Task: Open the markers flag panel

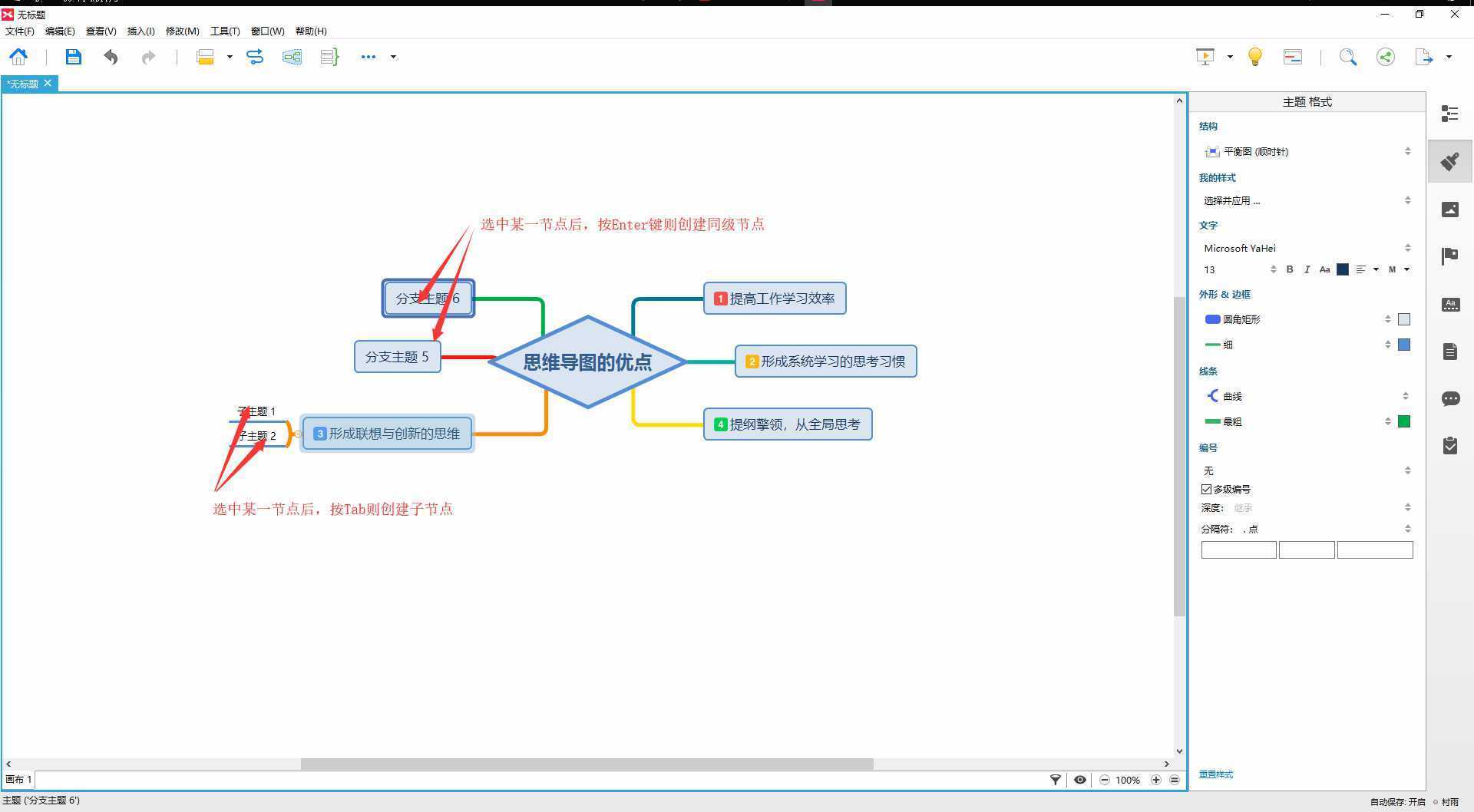Action: click(x=1450, y=256)
